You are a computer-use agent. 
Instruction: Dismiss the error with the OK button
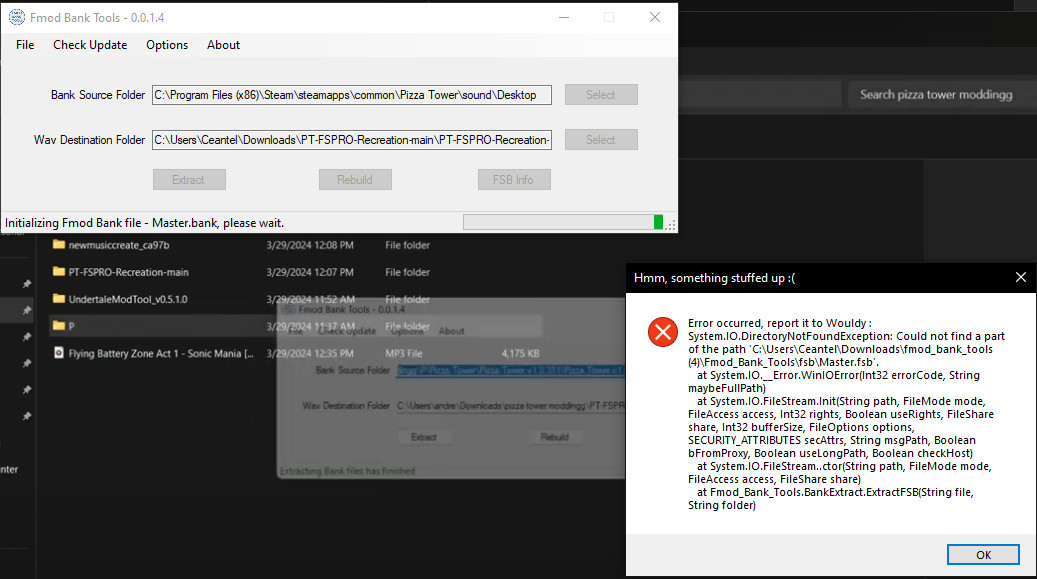[x=983, y=554]
